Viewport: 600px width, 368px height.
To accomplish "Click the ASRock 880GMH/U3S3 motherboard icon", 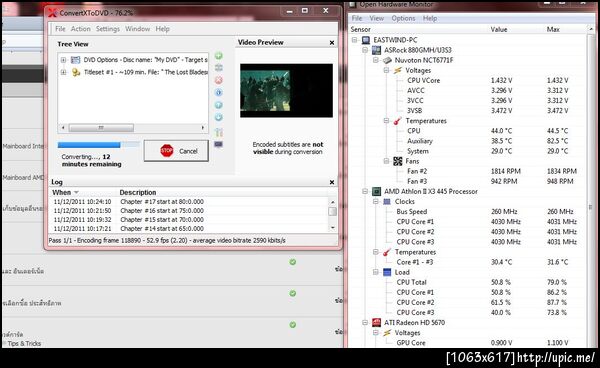I will [377, 50].
